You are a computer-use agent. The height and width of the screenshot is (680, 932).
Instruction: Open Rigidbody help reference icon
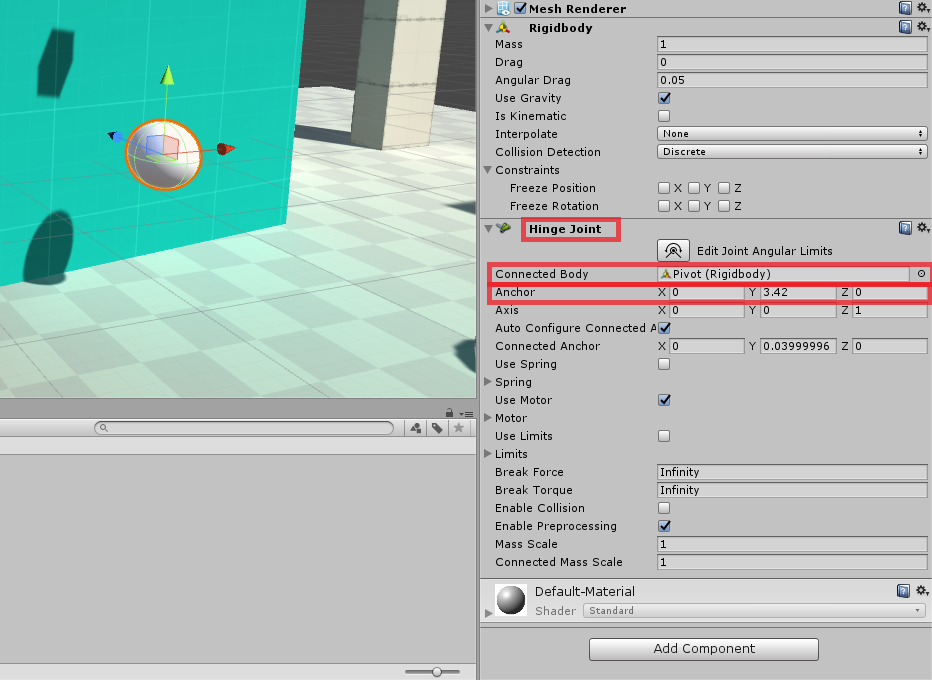[905, 27]
